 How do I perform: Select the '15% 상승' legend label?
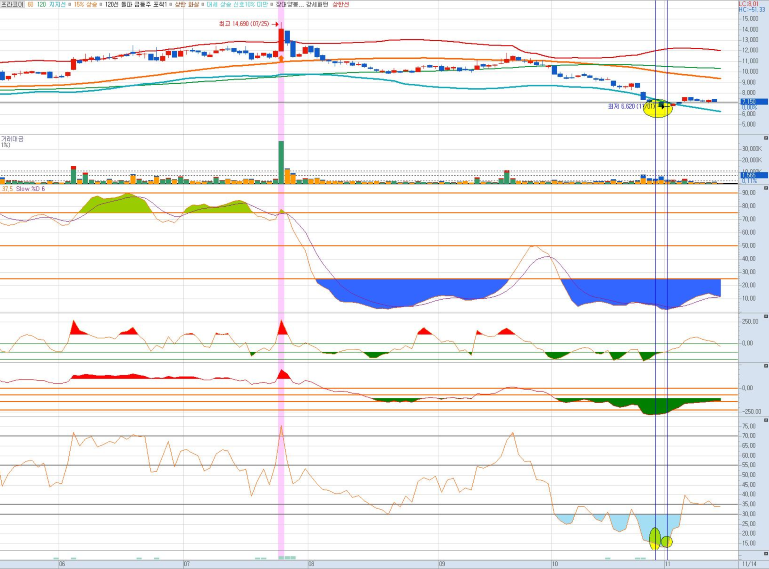click(x=85, y=4)
